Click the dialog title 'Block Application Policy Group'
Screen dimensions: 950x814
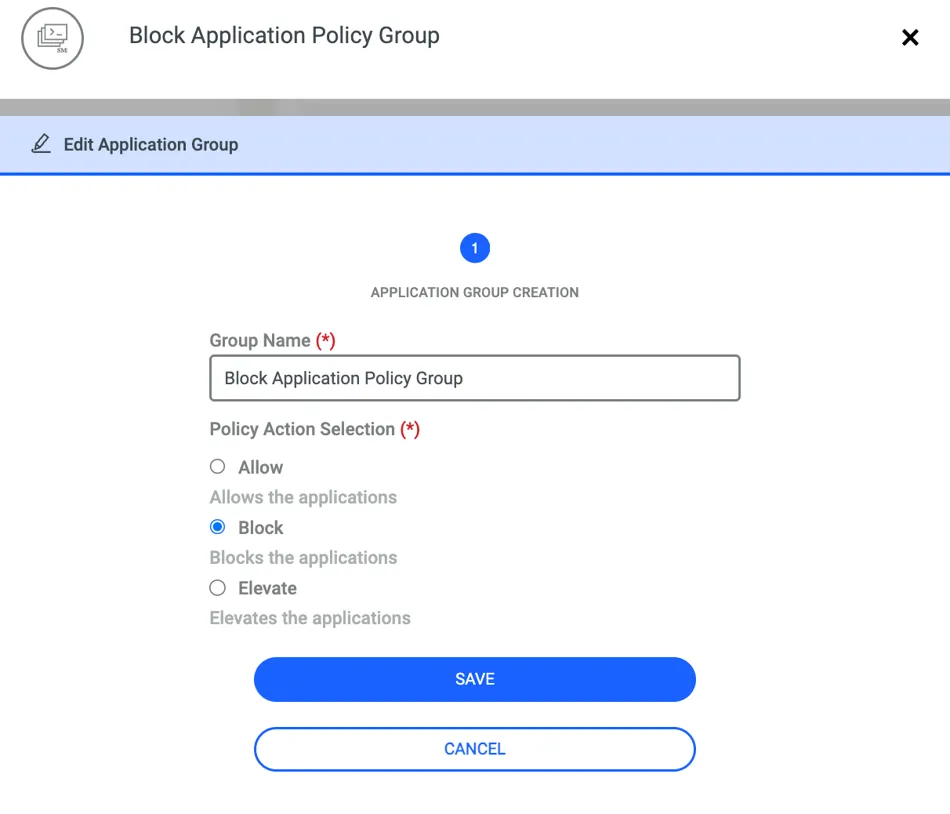point(284,36)
